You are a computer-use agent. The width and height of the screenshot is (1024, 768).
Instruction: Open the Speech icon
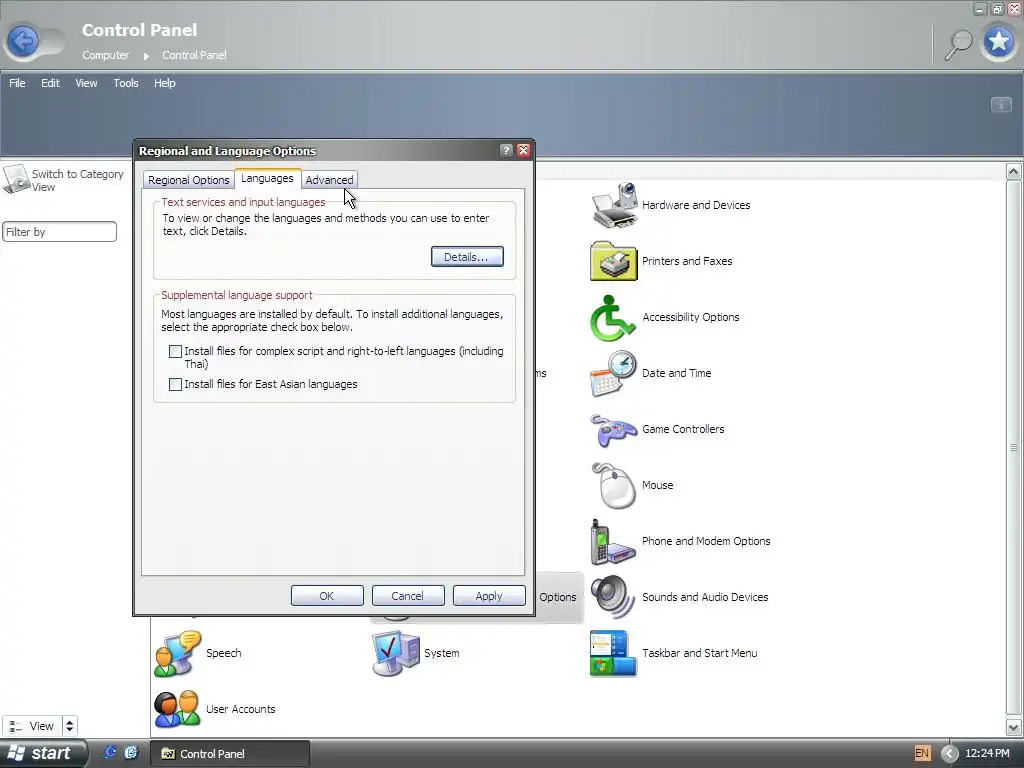[177, 654]
